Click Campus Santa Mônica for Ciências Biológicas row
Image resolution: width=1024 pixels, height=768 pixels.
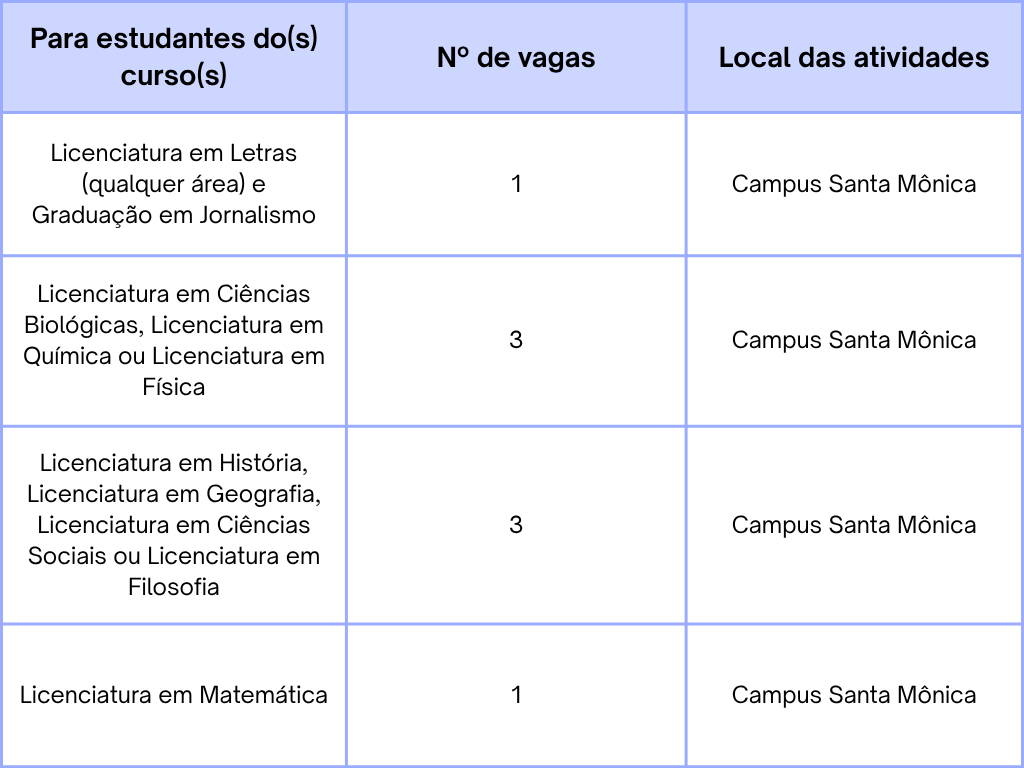click(x=854, y=340)
